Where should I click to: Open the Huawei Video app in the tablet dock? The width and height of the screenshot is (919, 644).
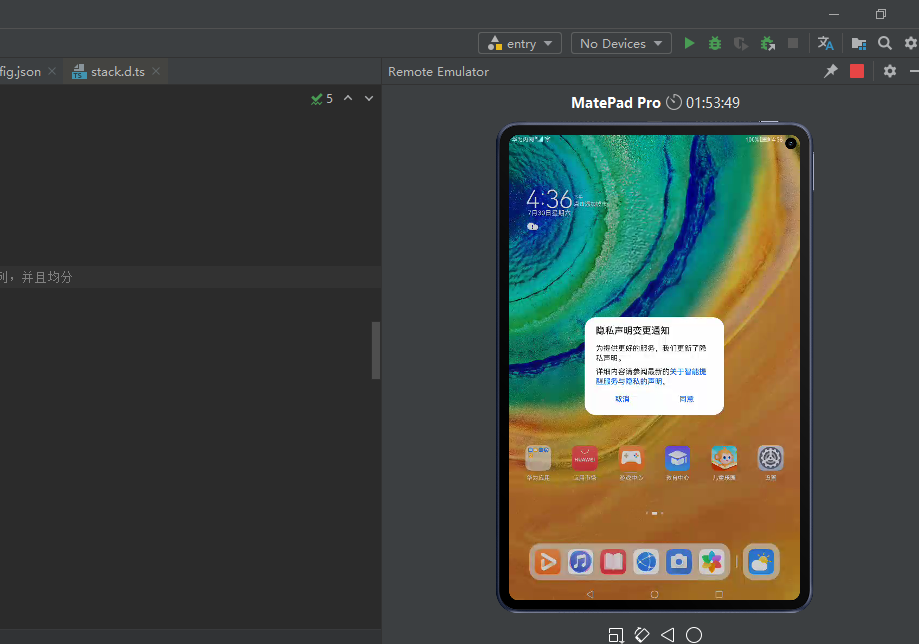(547, 562)
